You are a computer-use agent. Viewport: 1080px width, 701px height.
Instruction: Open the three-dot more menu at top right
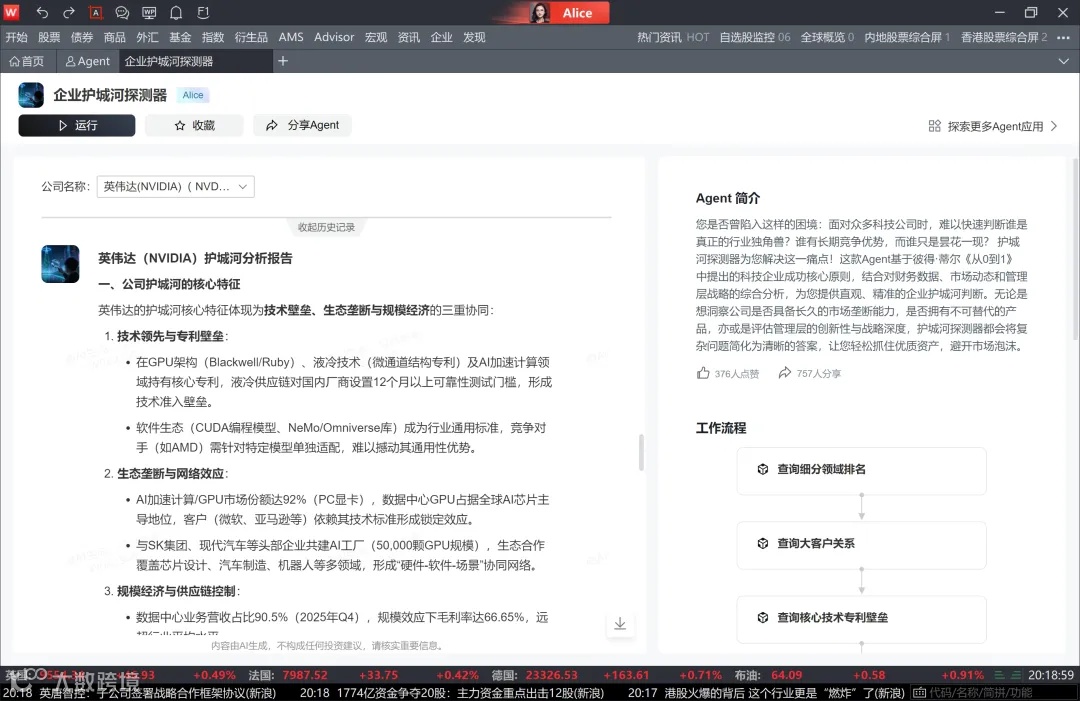[x=1063, y=37]
